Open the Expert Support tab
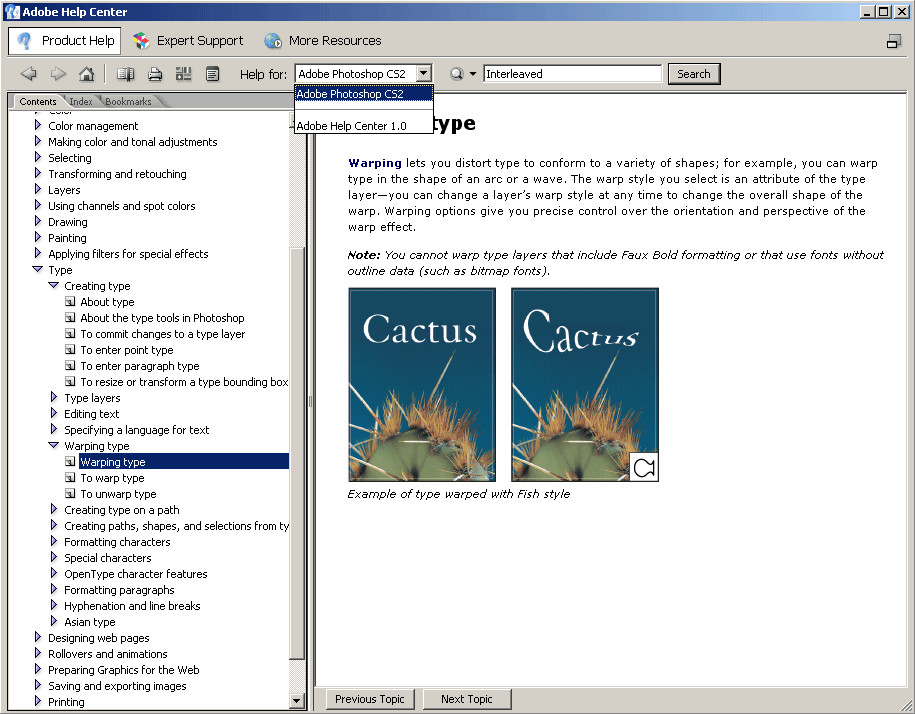The height and width of the screenshot is (714, 915). pyautogui.click(x=188, y=41)
